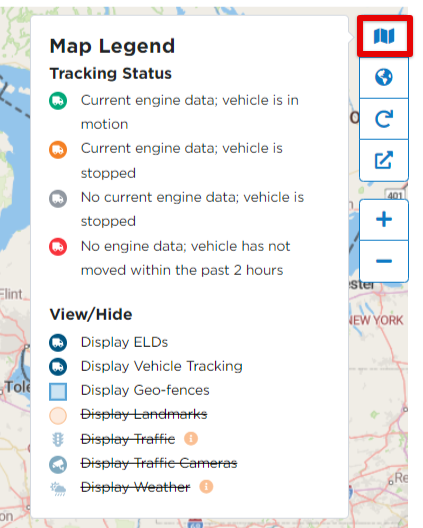
Task: Toggle the Display Weather cloud icon
Action: click(x=58, y=489)
